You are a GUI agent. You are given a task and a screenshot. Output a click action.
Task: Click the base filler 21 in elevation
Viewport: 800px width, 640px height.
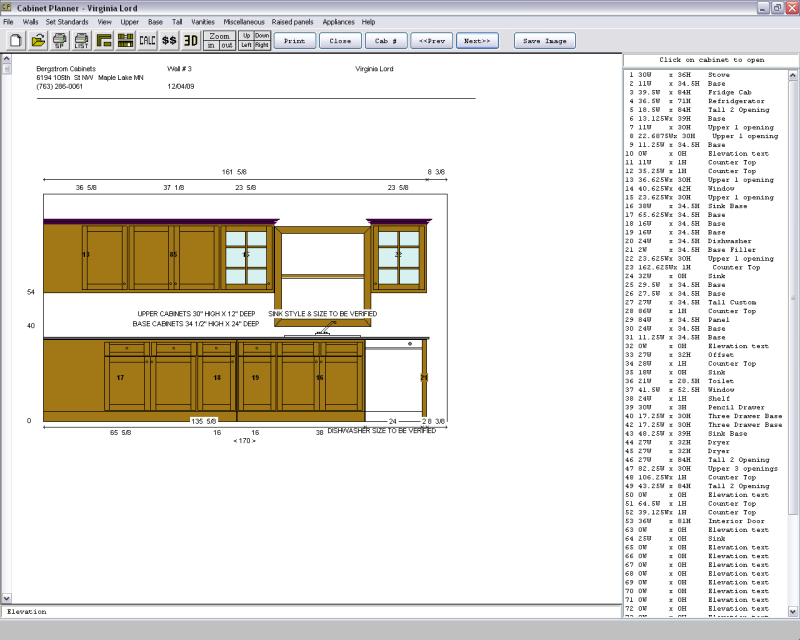coord(424,378)
